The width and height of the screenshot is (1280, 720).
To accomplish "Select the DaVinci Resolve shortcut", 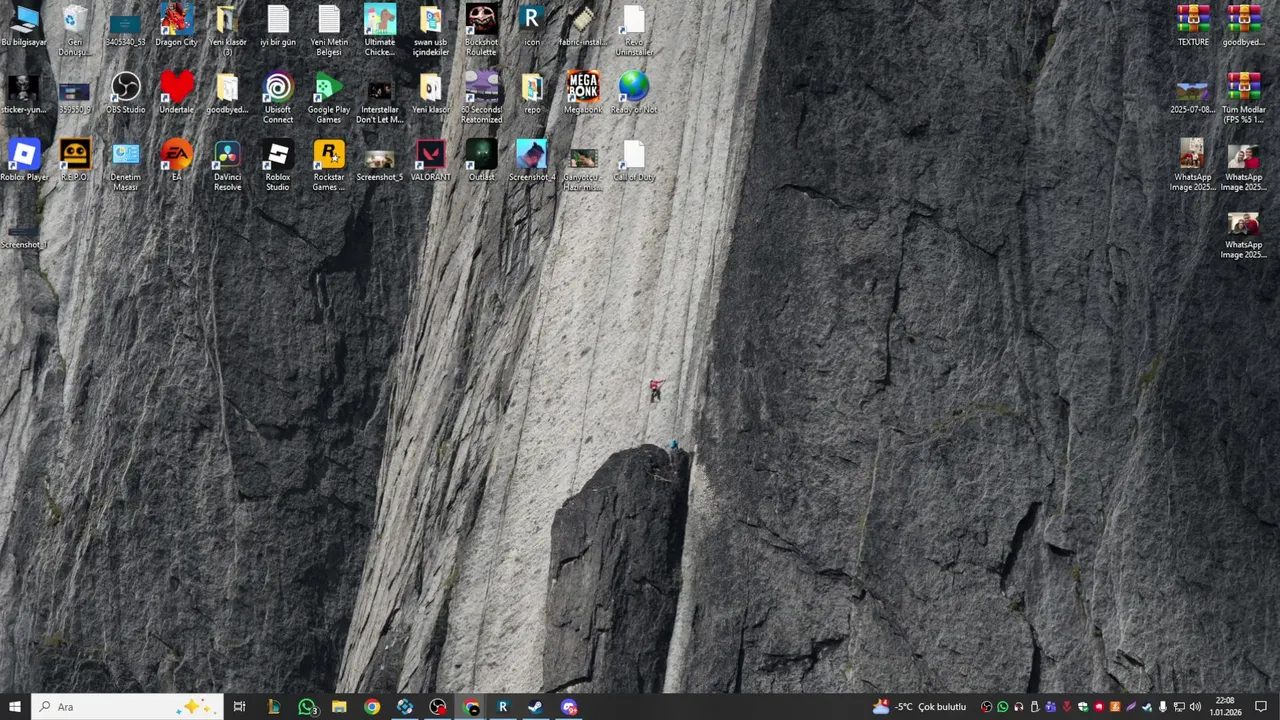I will pyautogui.click(x=227, y=166).
